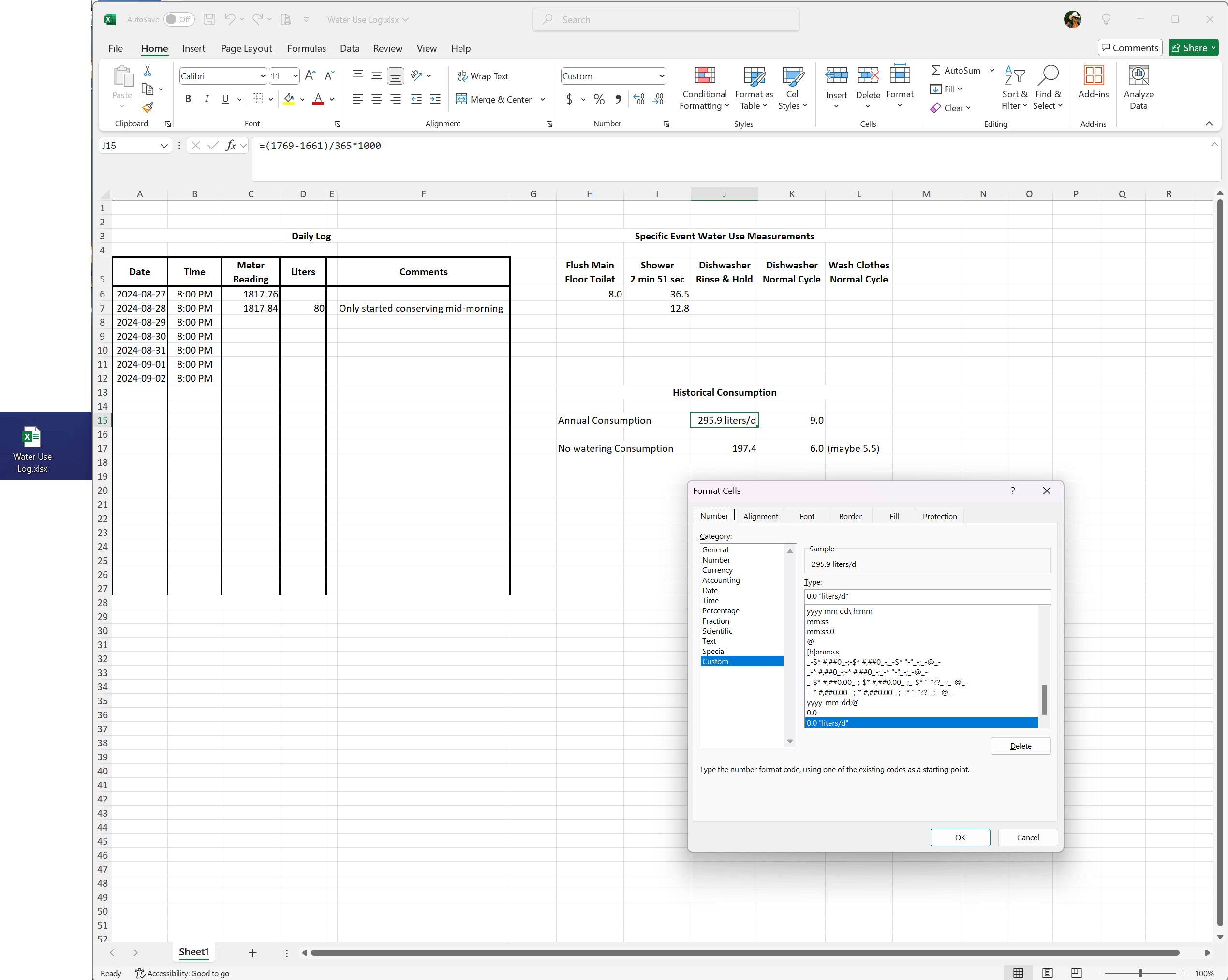
Task: Open the Name Box dropdown for J15
Action: click(x=163, y=146)
